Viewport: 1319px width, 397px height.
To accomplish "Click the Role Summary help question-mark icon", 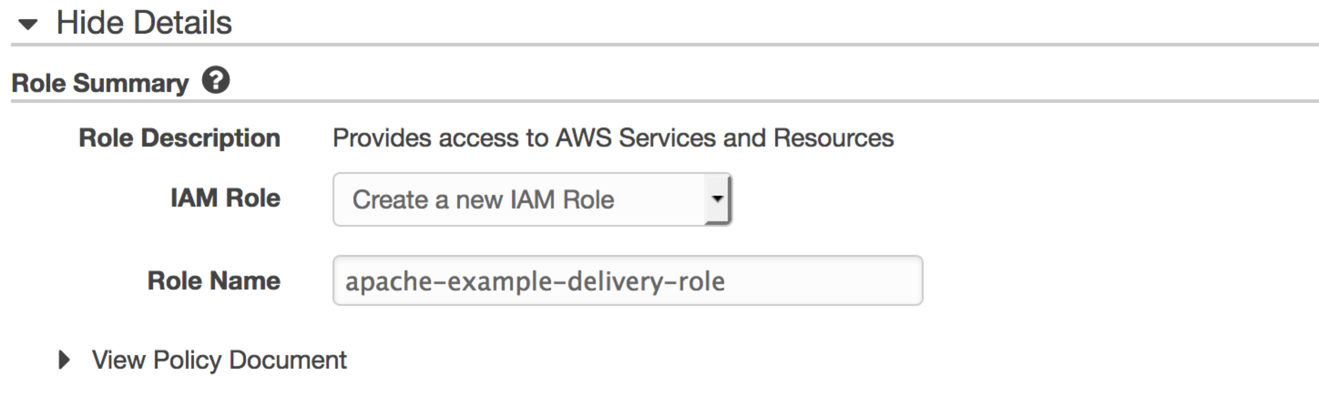I will click(x=215, y=81).
